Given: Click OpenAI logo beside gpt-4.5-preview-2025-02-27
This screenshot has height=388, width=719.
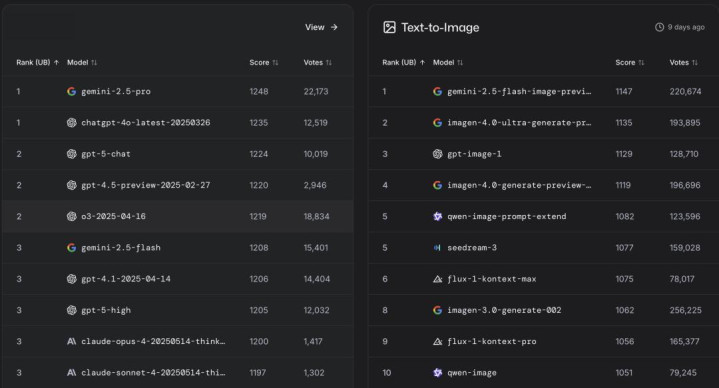Looking at the screenshot, I should [x=72, y=185].
